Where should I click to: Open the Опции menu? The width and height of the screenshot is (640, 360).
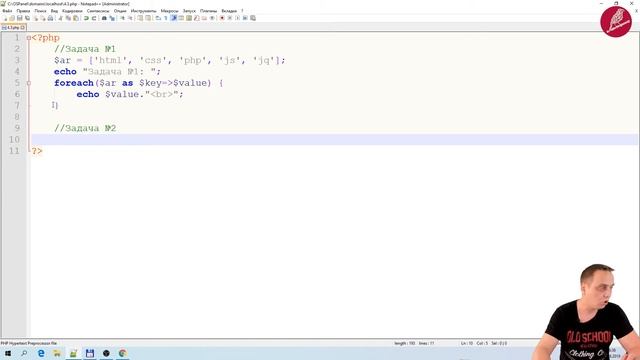(120, 11)
